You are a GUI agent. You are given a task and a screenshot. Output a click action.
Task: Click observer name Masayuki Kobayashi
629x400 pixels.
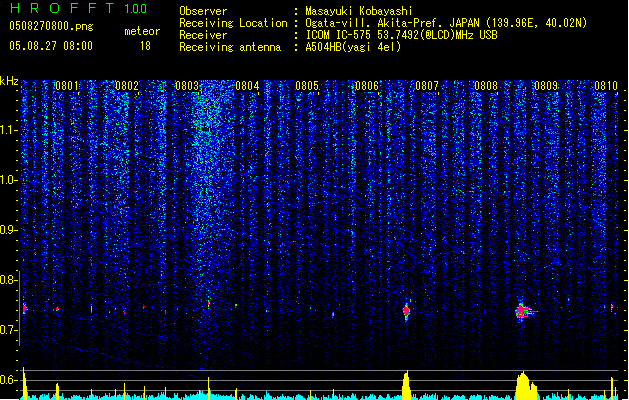359,11
